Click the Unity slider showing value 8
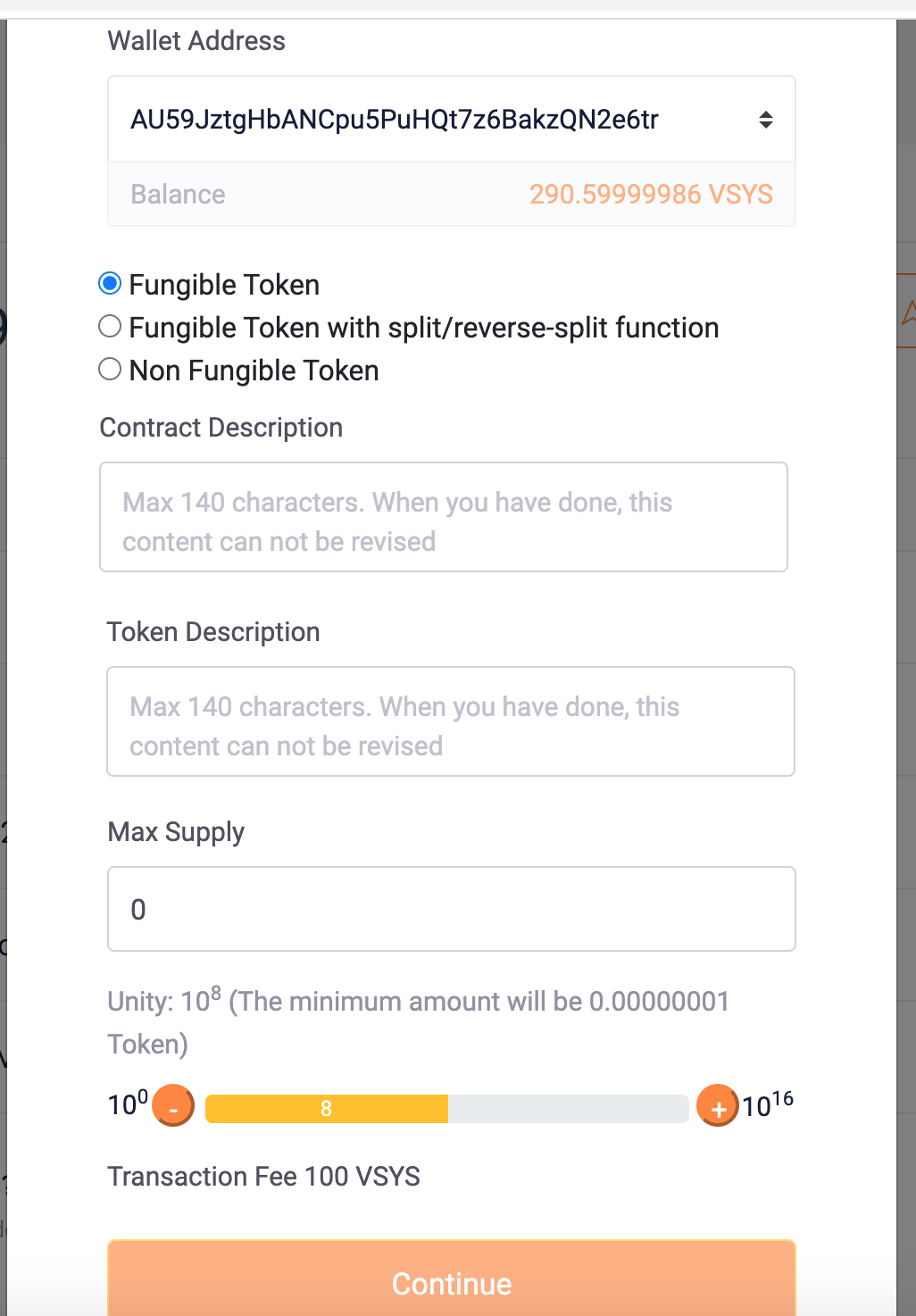The width and height of the screenshot is (916, 1316). click(x=326, y=1107)
